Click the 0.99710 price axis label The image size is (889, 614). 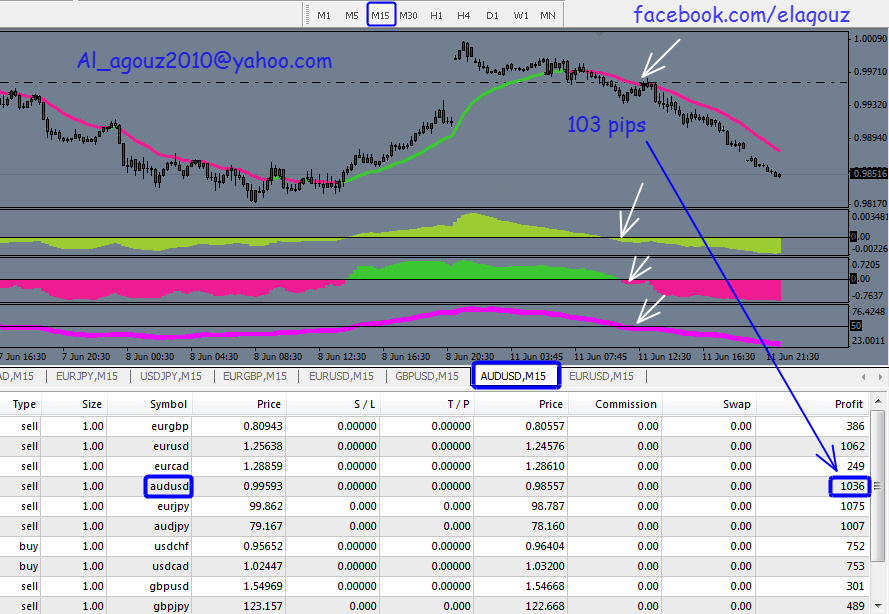[x=870, y=72]
